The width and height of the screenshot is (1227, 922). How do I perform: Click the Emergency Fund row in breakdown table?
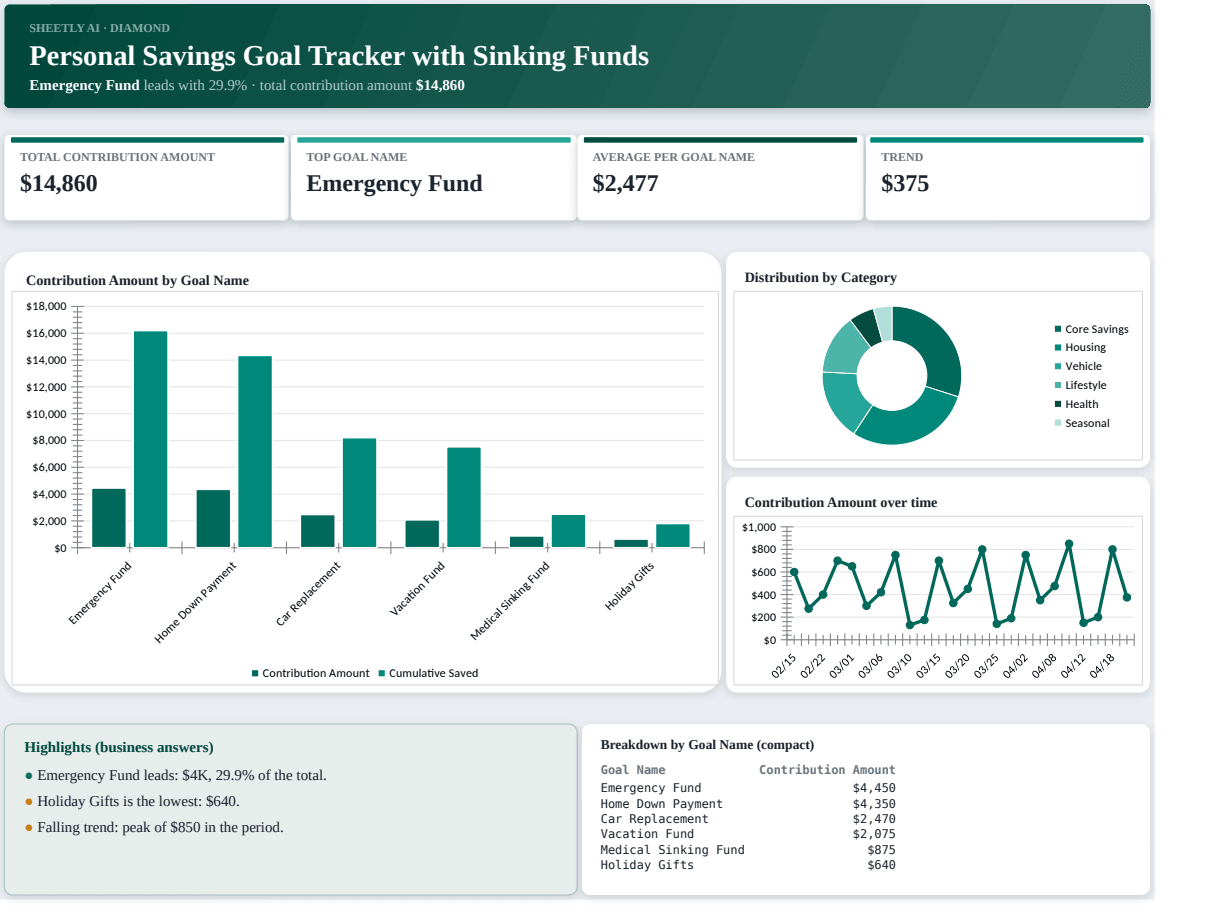click(x=748, y=788)
